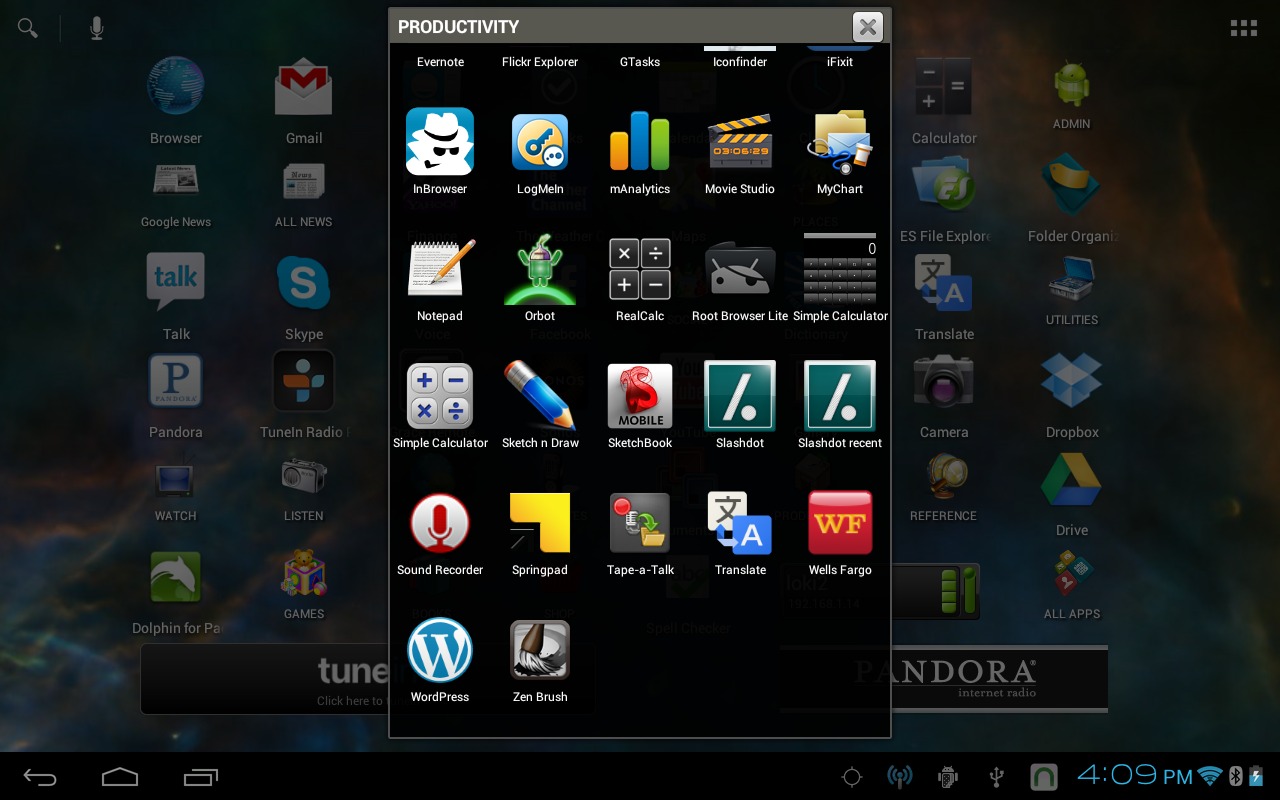
Task: Launch Sound Recorder
Action: 440,532
